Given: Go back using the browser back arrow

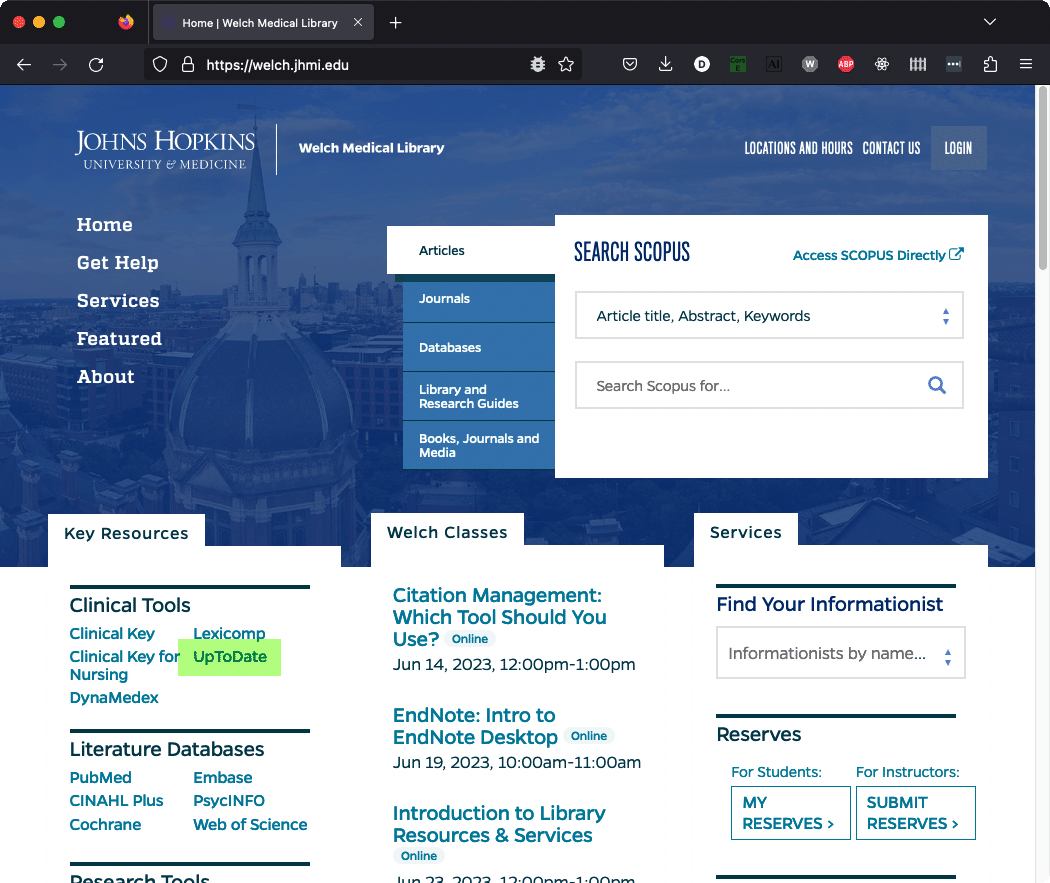Looking at the screenshot, I should pyautogui.click(x=24, y=65).
